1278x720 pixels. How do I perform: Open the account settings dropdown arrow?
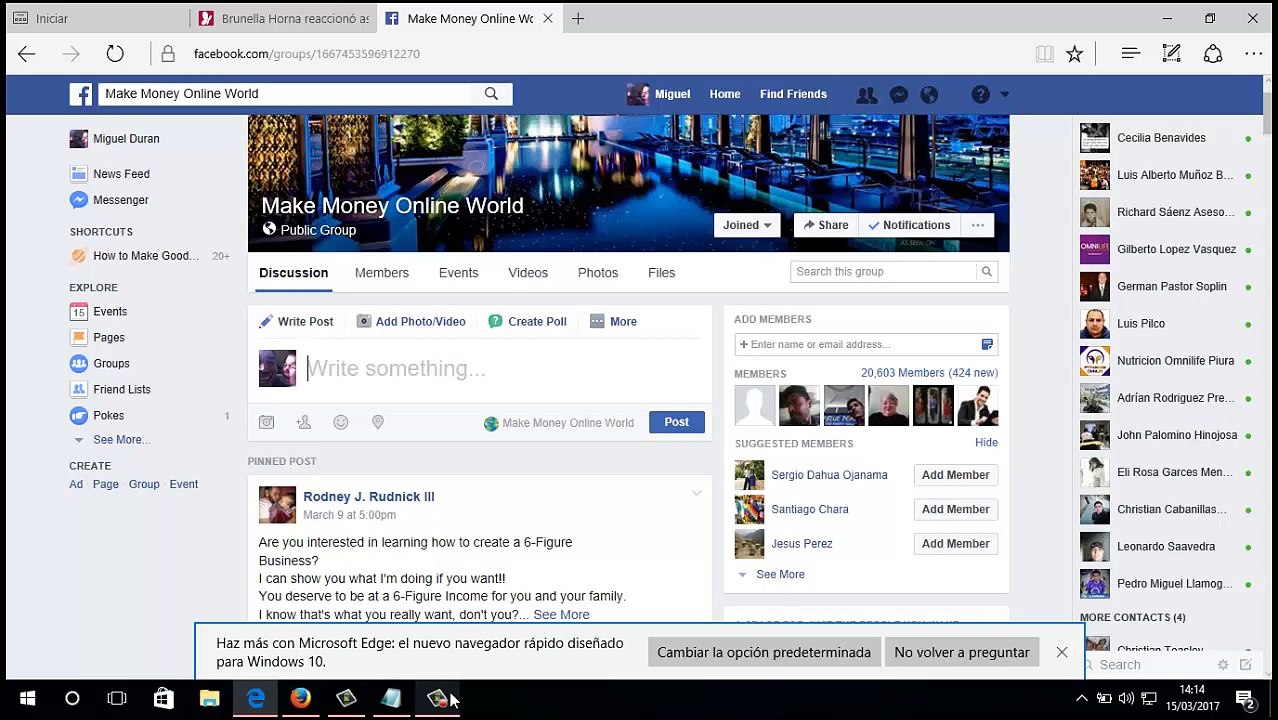(x=1004, y=95)
